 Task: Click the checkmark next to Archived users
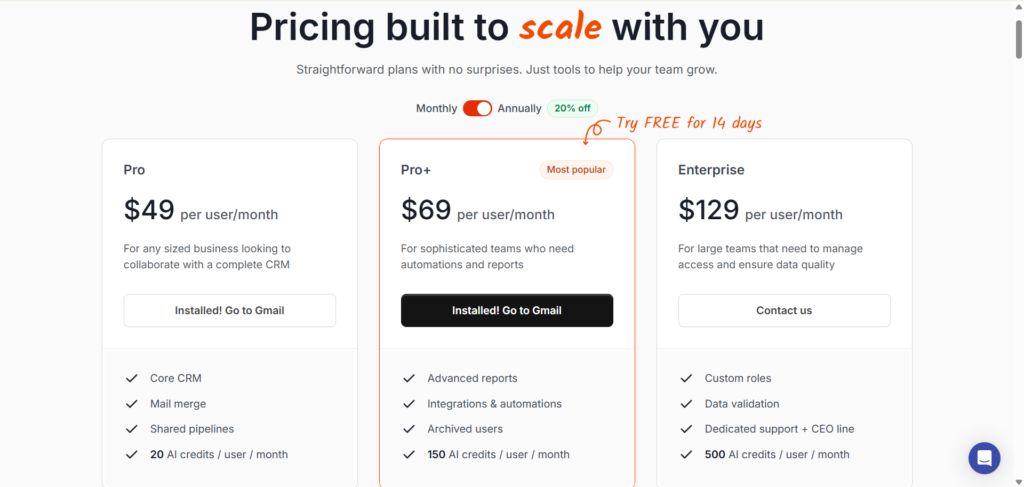409,429
